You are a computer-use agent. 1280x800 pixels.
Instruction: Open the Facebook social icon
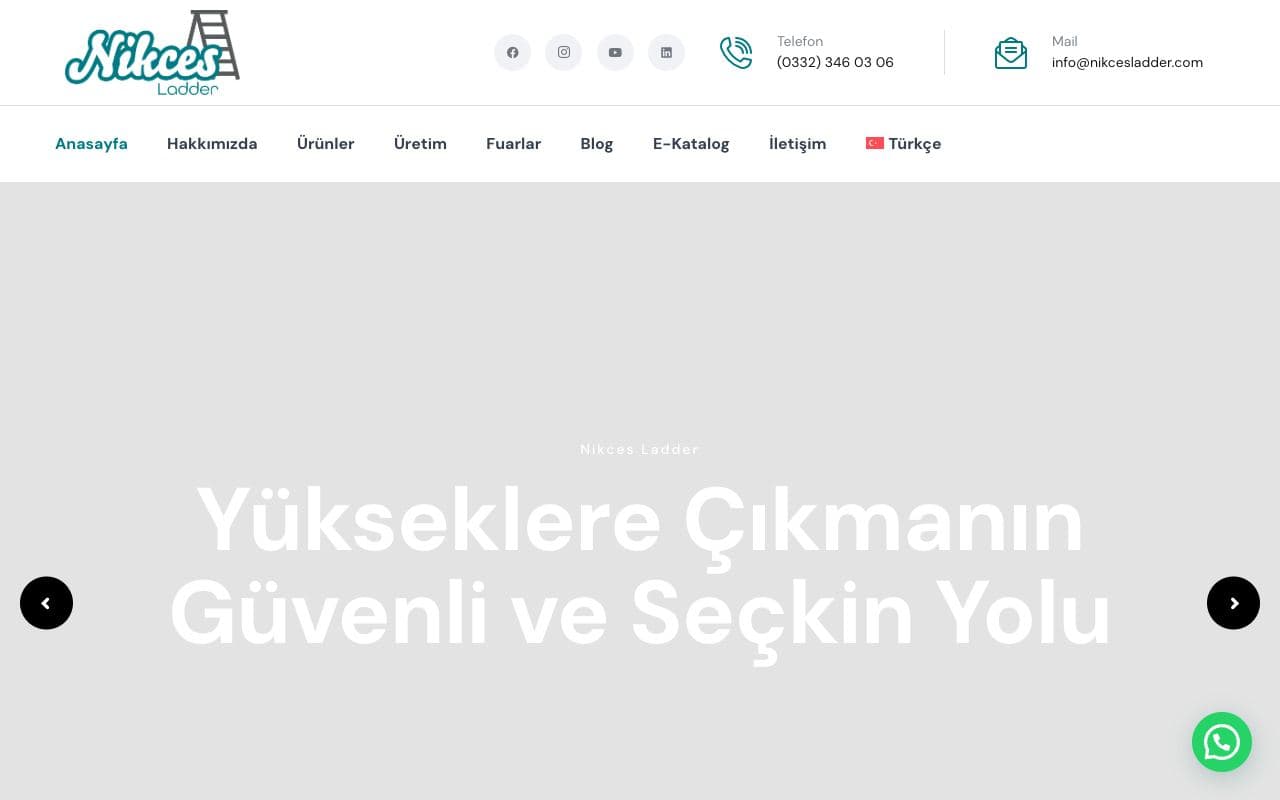512,52
